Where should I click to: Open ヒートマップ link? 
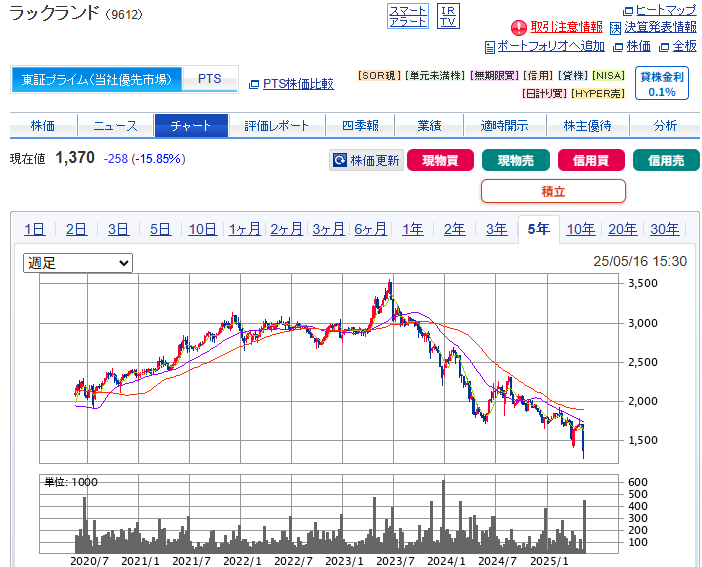pyautogui.click(x=666, y=10)
